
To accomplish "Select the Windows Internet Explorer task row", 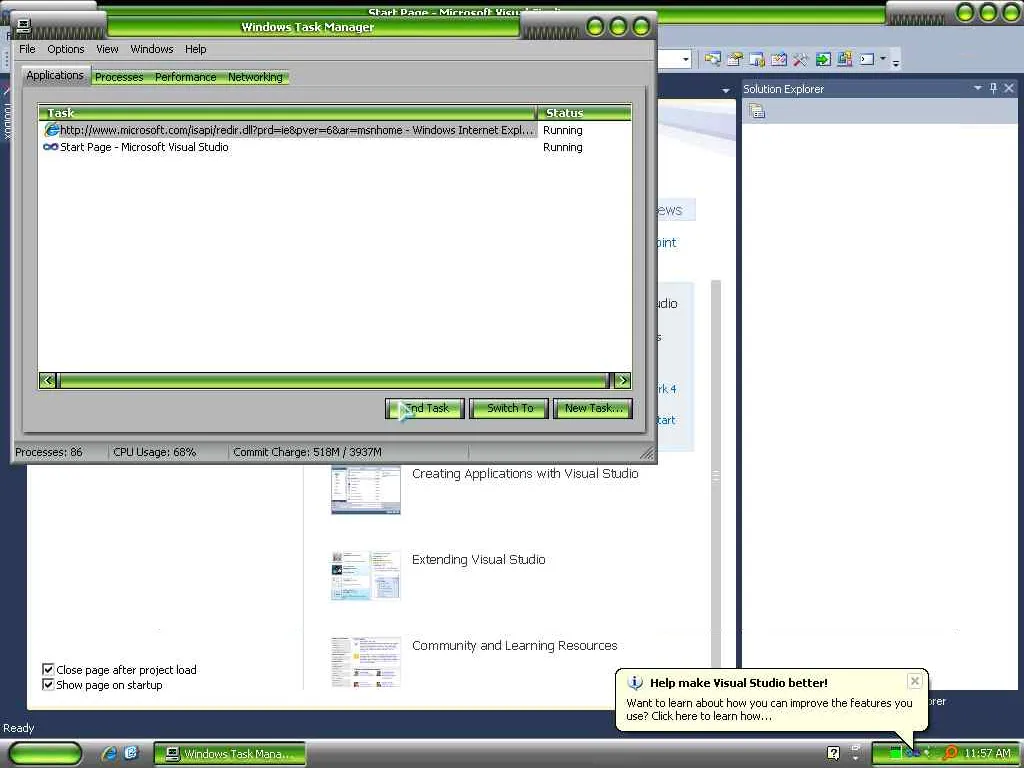I will pos(288,130).
